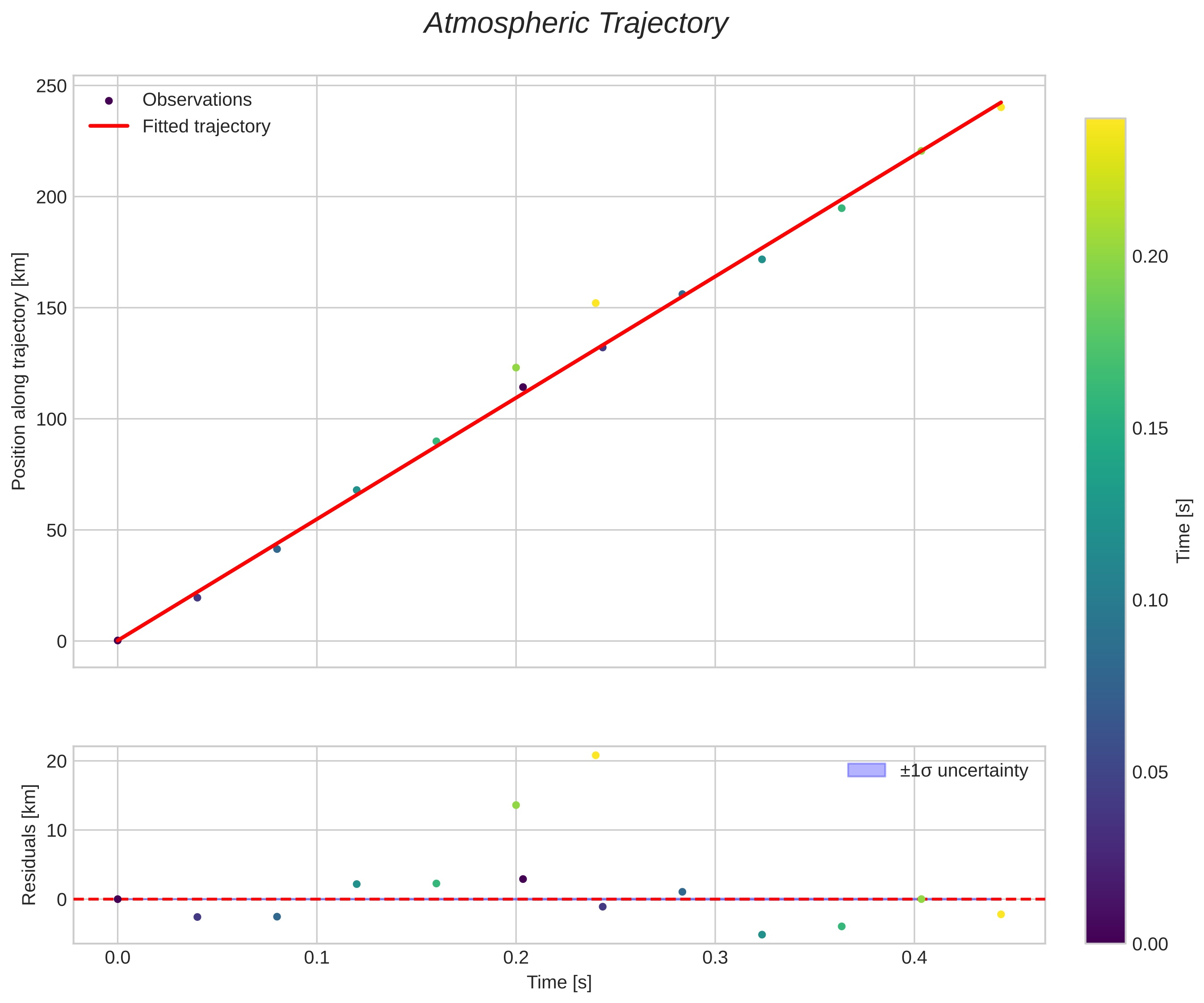This screenshot has width=1204, height=1003.
Task: Click the green residual point near 13 km
Action: click(x=516, y=805)
